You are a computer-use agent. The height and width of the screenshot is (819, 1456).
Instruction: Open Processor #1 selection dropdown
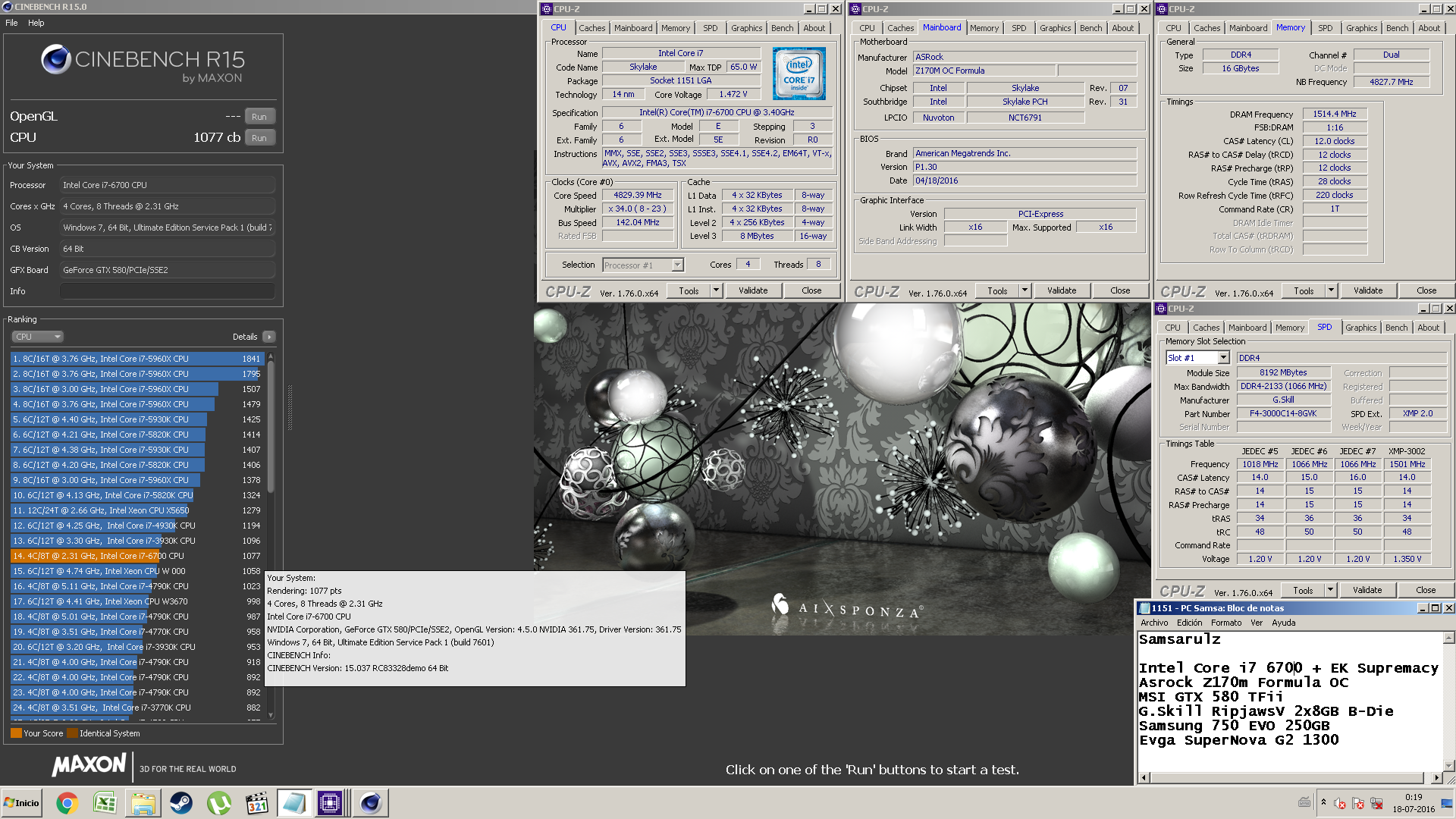(678, 265)
